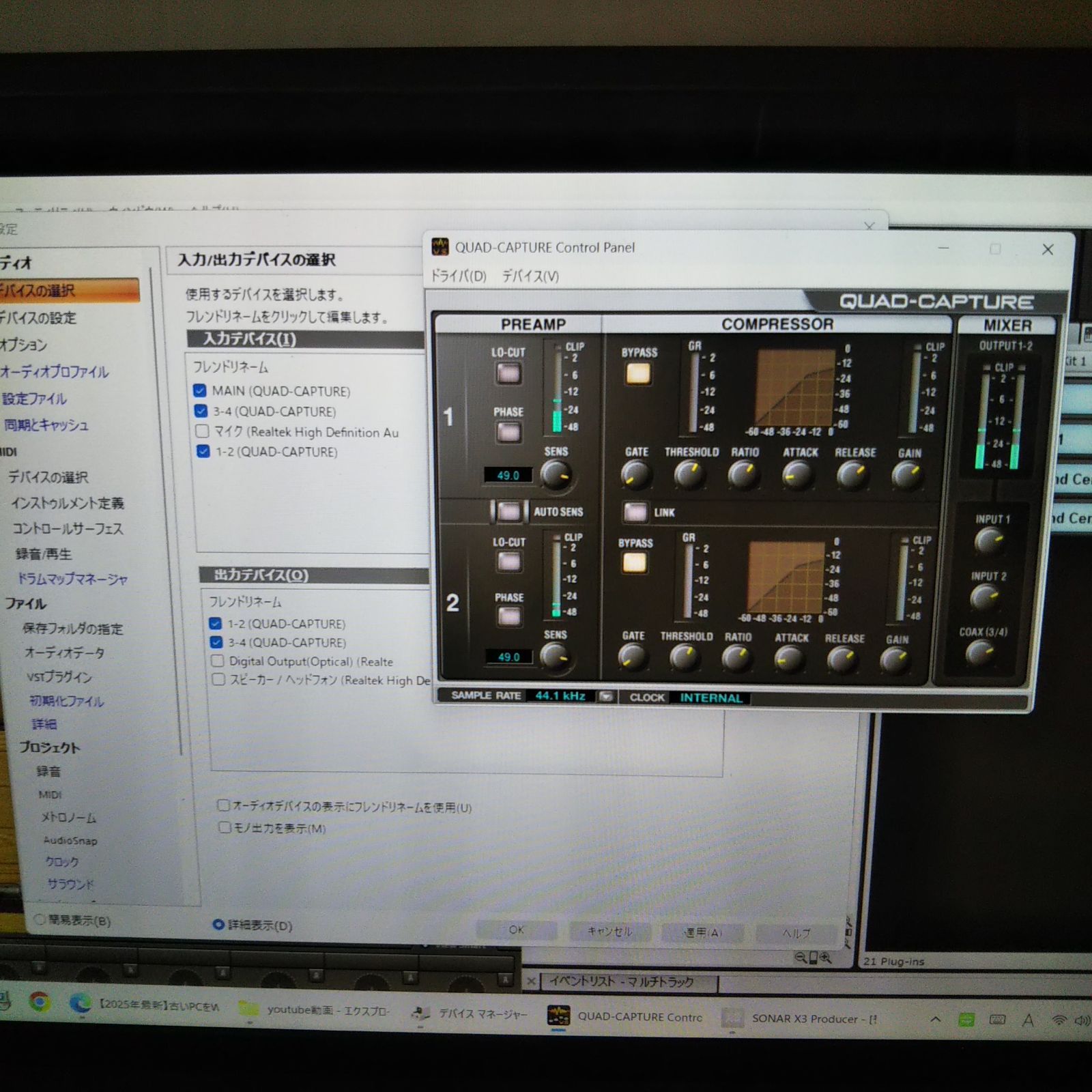Toggle channel 1 PHASE button

pos(508,432)
